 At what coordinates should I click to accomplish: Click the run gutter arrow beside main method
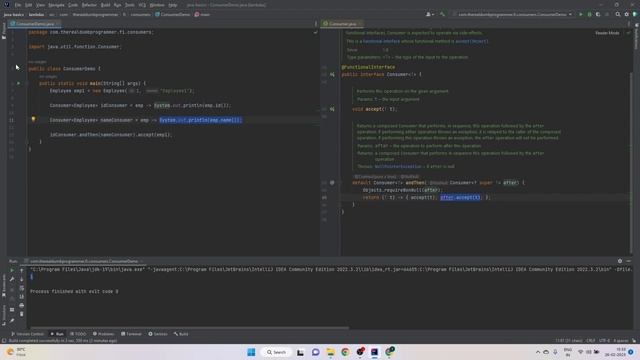tap(18, 83)
